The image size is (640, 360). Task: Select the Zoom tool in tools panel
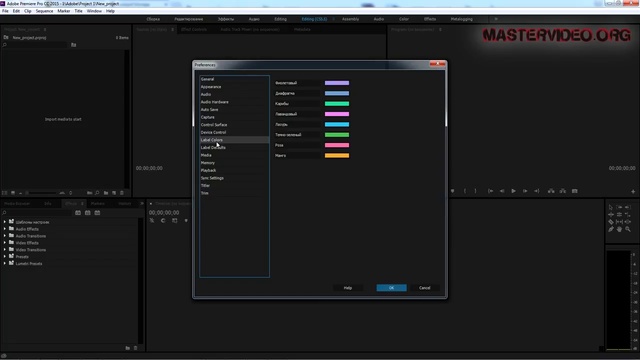click(x=628, y=229)
